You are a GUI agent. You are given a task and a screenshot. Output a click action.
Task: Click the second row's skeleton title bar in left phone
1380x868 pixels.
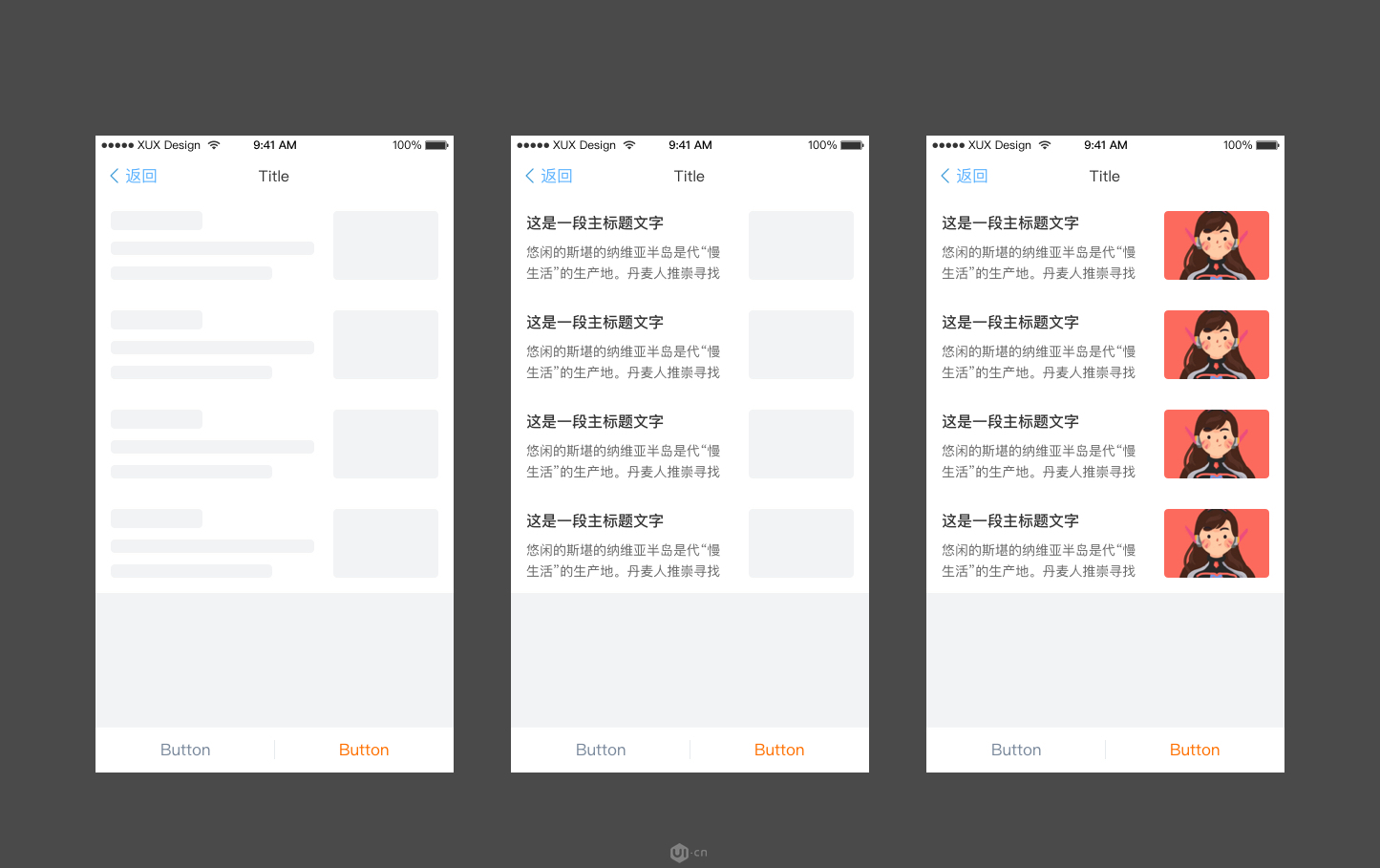157,320
